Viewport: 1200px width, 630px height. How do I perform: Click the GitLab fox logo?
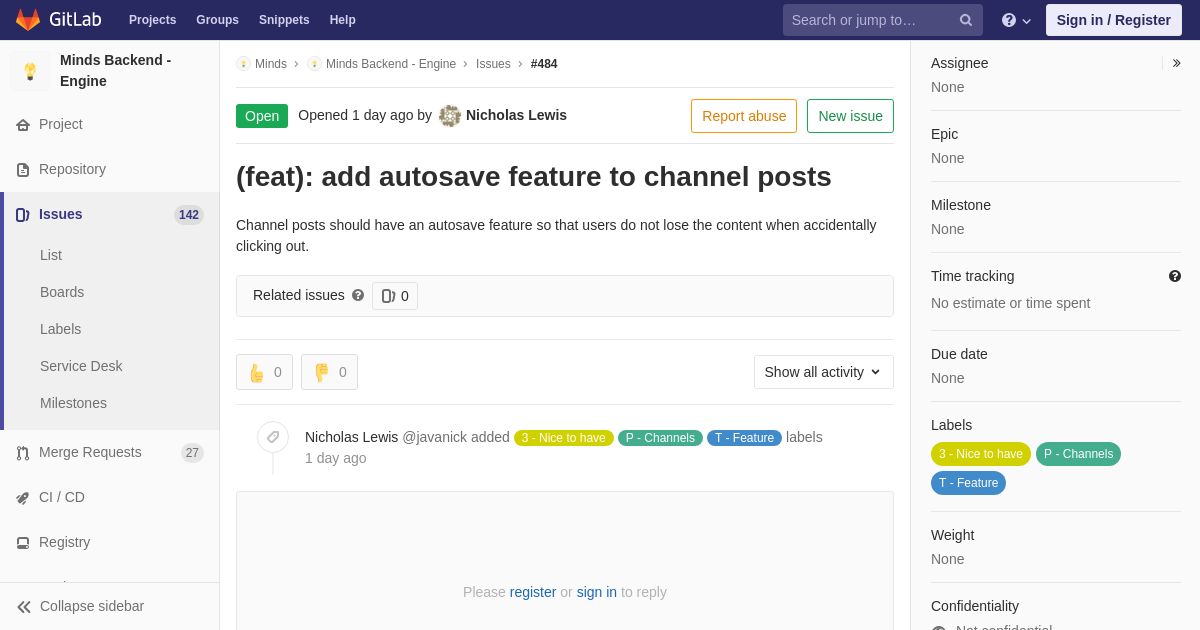pos(28,20)
